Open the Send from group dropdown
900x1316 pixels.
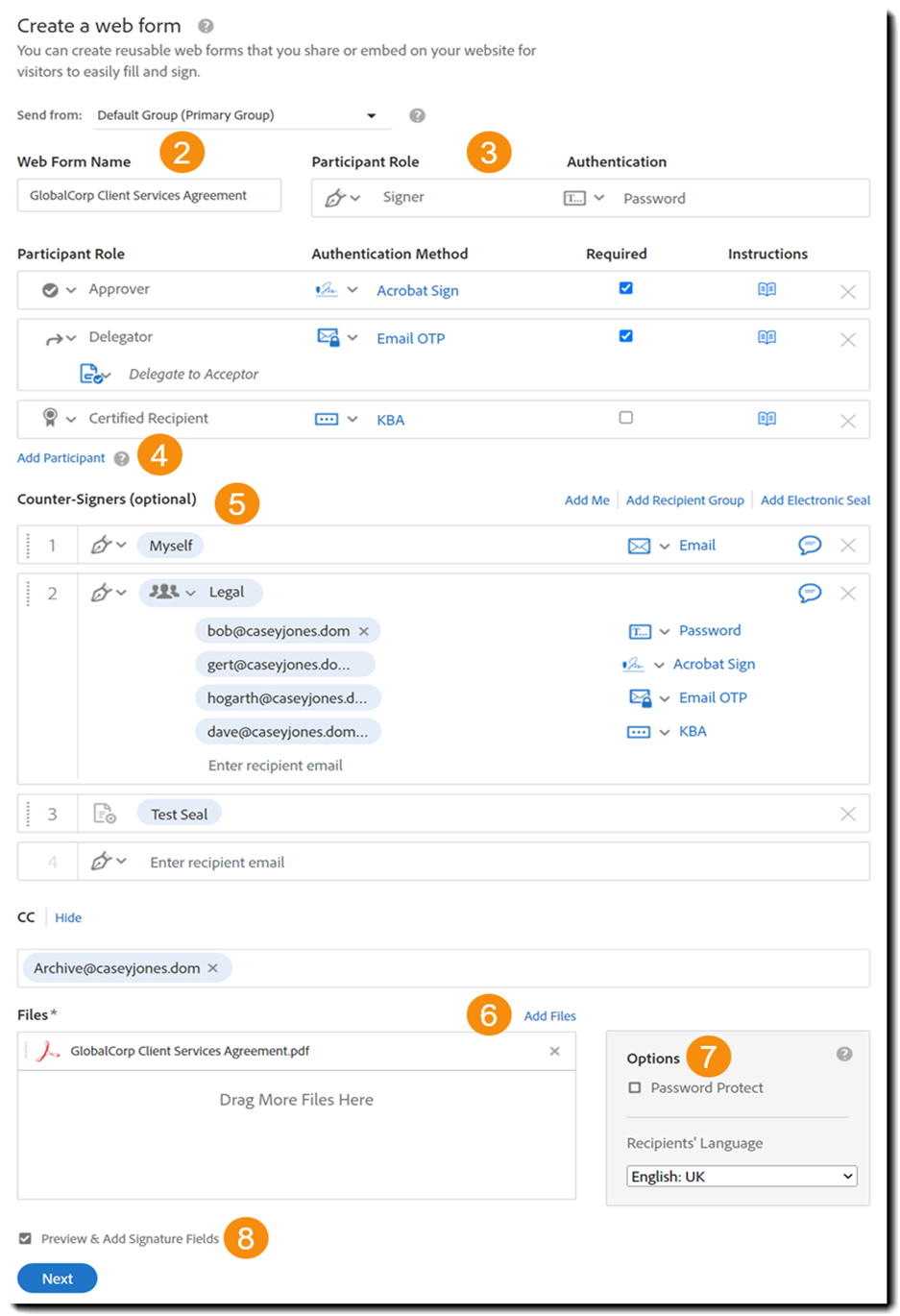coord(243,115)
